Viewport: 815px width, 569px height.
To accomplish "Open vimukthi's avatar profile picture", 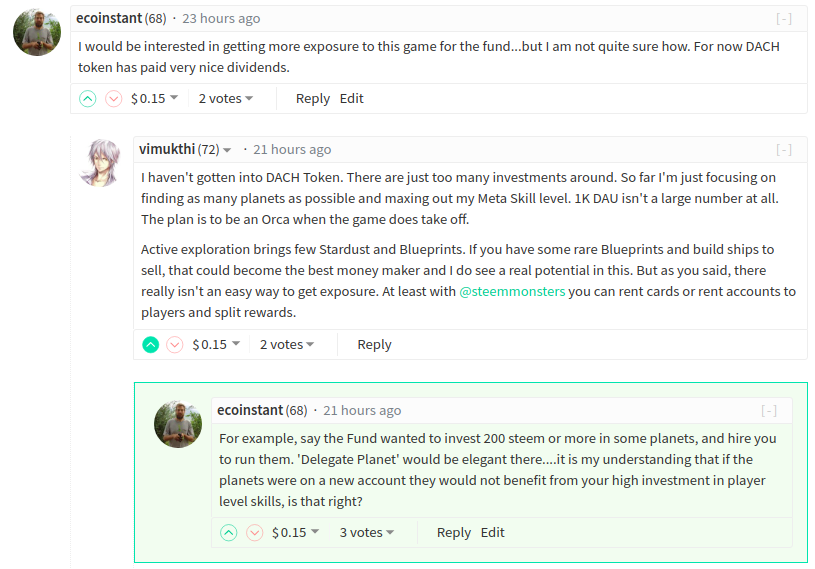I will point(100,163).
